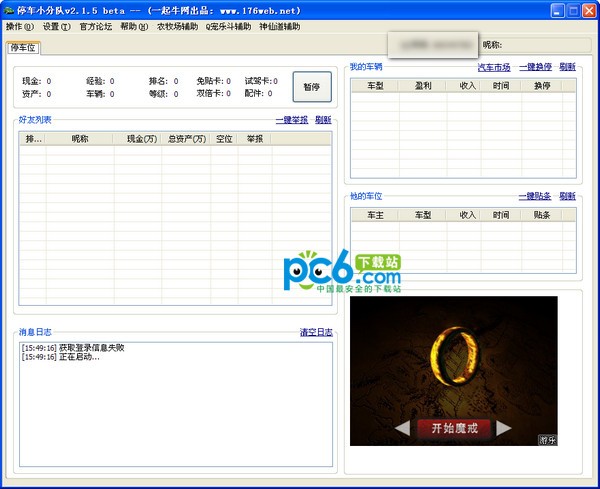The height and width of the screenshot is (489, 600).
Task: Click the 盈利 column header in 我的车辆
Action: (422, 86)
